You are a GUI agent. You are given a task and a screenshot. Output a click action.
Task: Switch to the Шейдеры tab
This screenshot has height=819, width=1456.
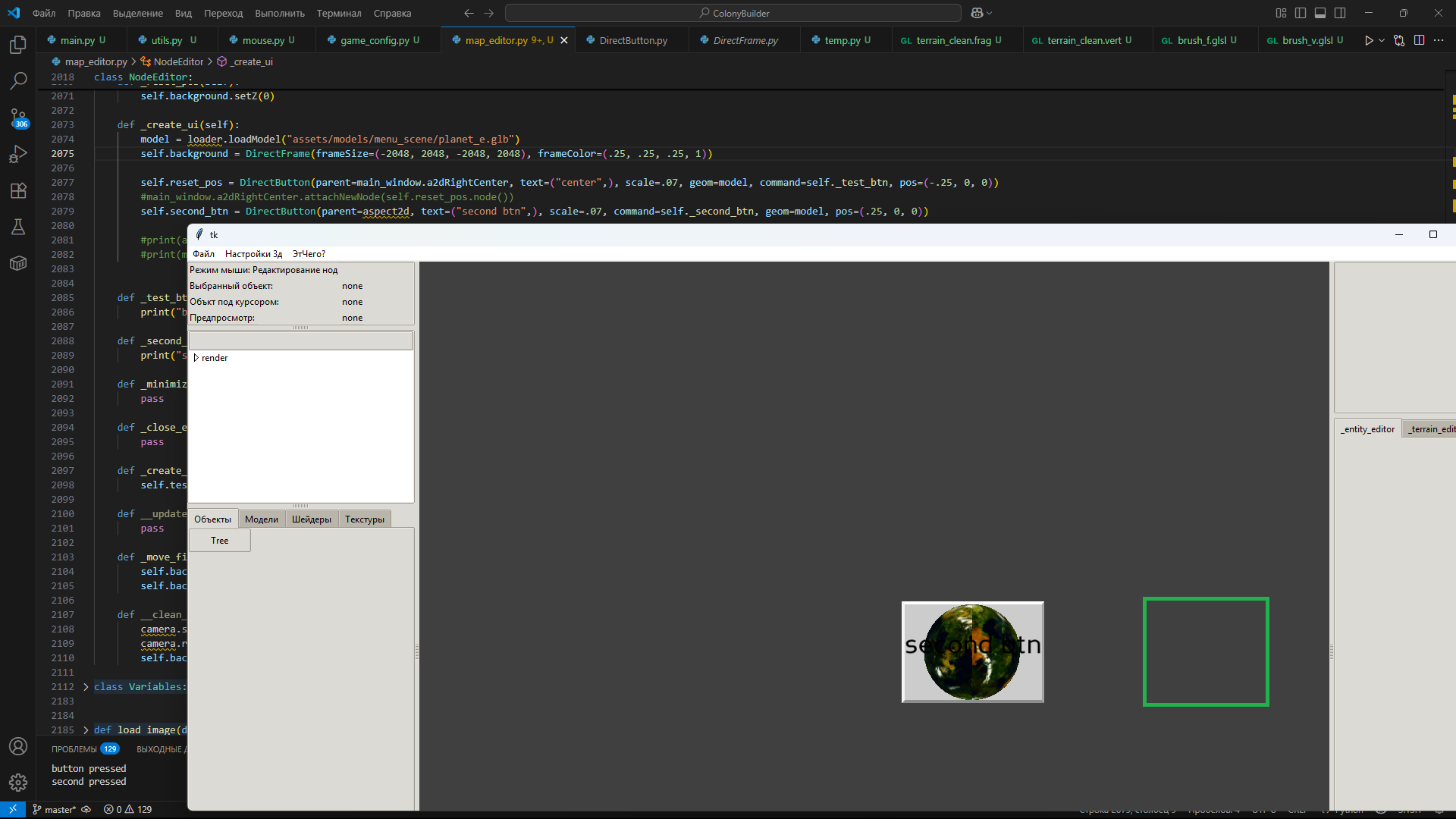tap(311, 519)
